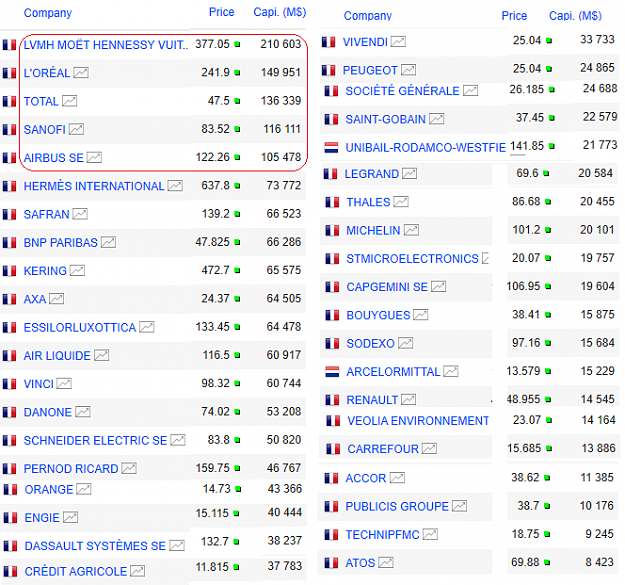
Task: Open the chart icon next to RENAULT
Action: click(x=409, y=400)
